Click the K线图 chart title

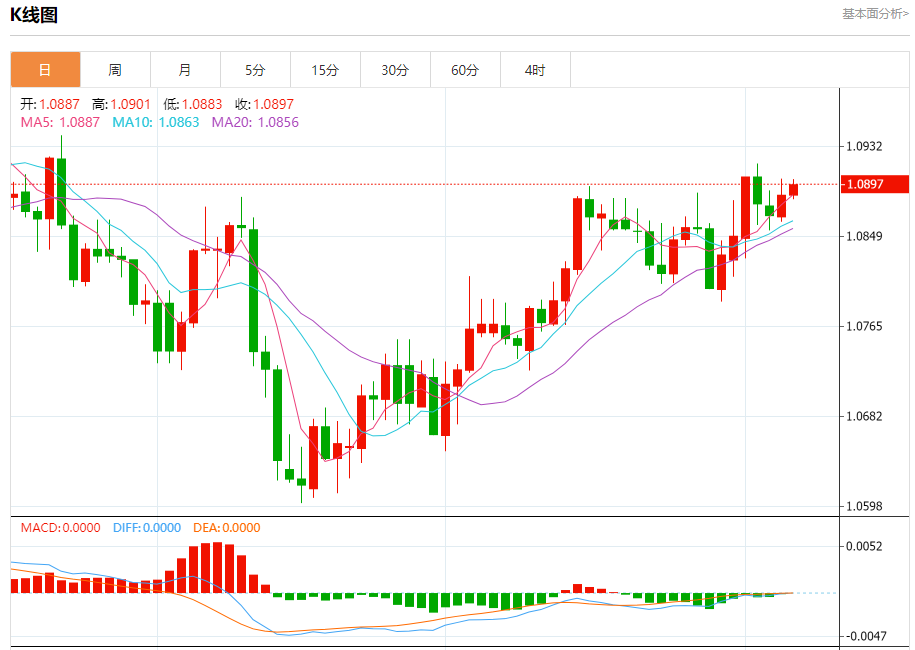pos(34,15)
